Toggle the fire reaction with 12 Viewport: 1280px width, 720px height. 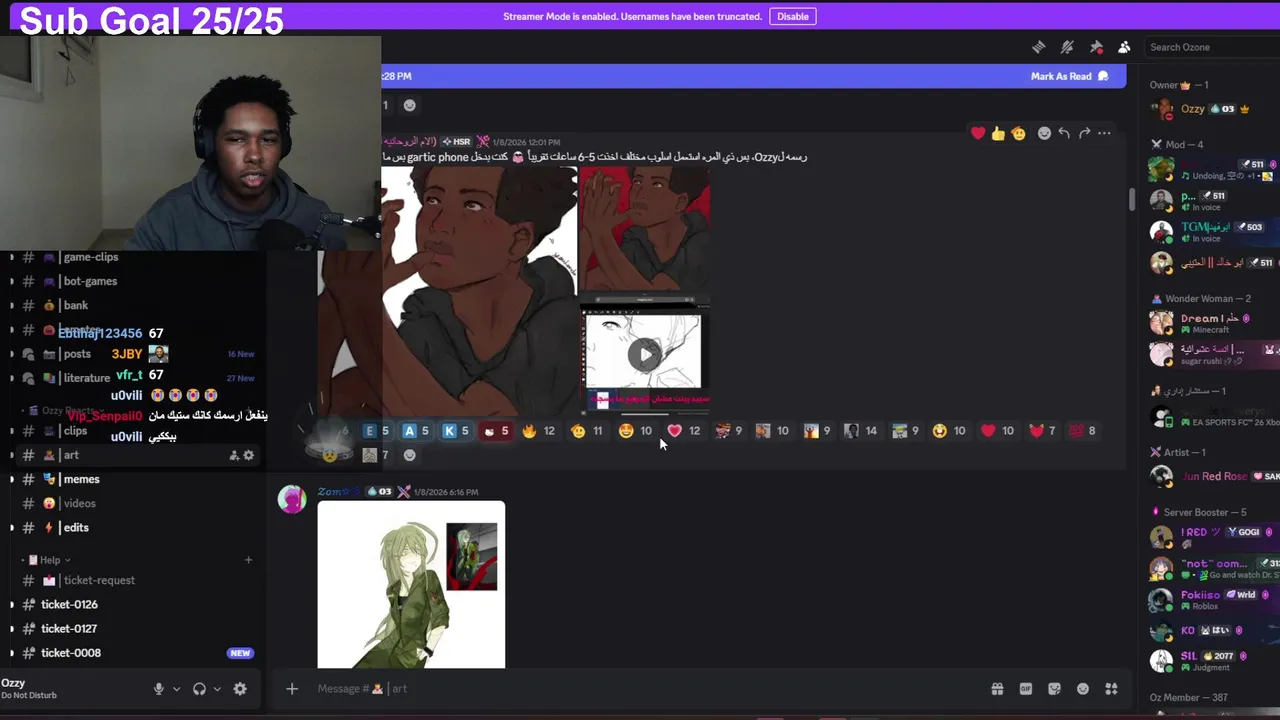click(538, 431)
